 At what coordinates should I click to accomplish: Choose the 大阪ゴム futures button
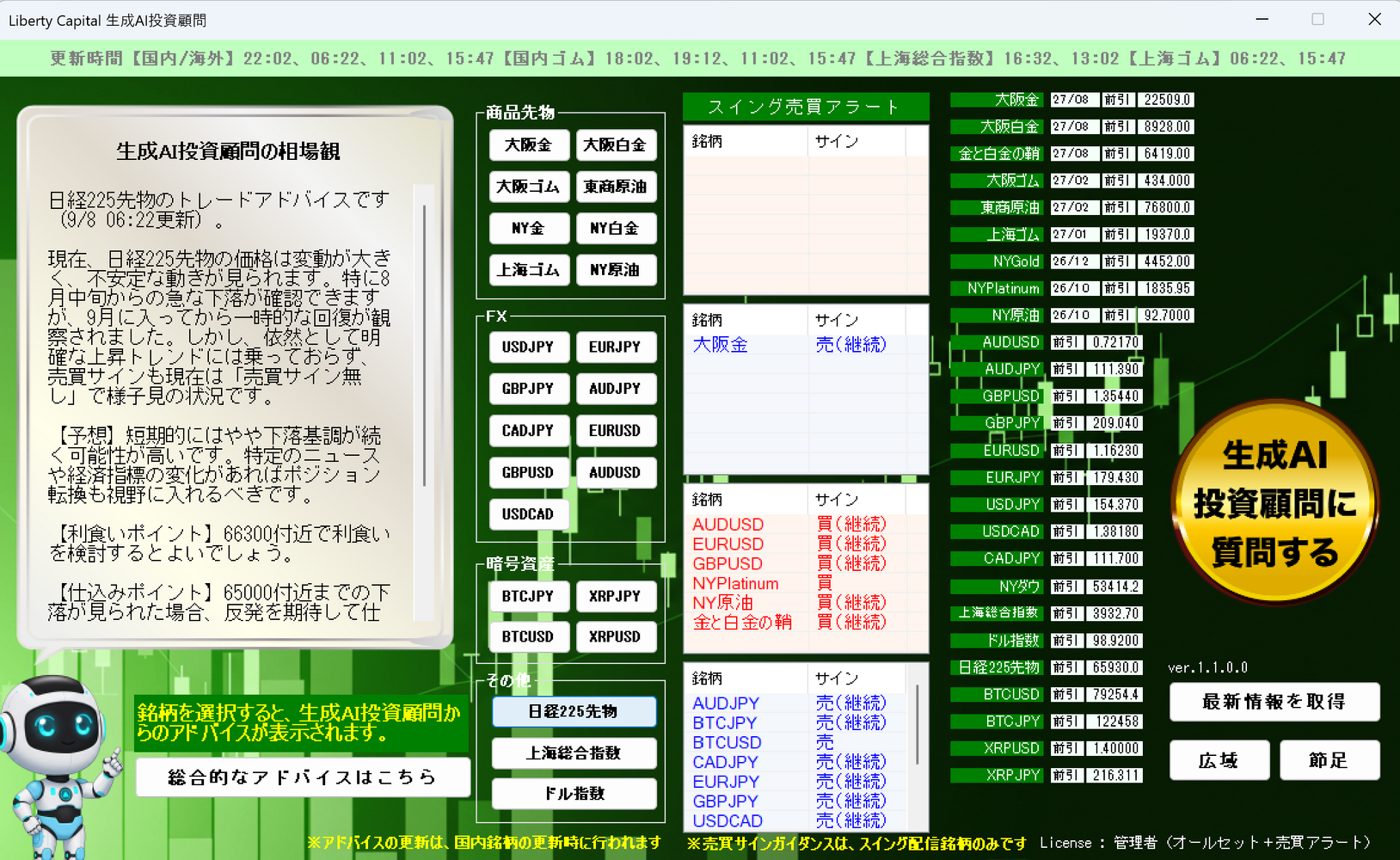click(529, 187)
